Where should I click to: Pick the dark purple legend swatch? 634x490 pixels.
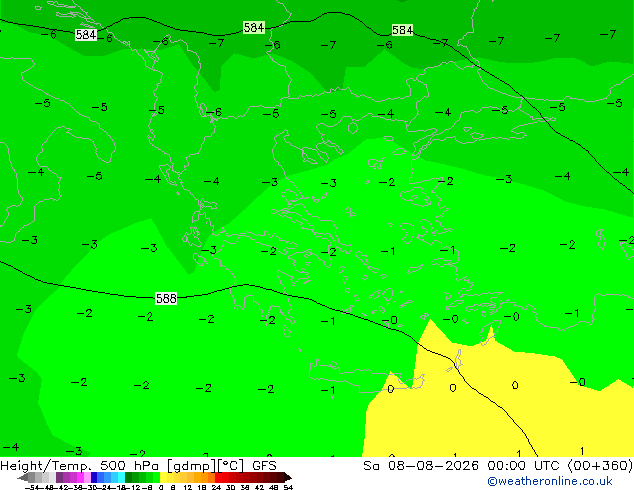(59, 477)
